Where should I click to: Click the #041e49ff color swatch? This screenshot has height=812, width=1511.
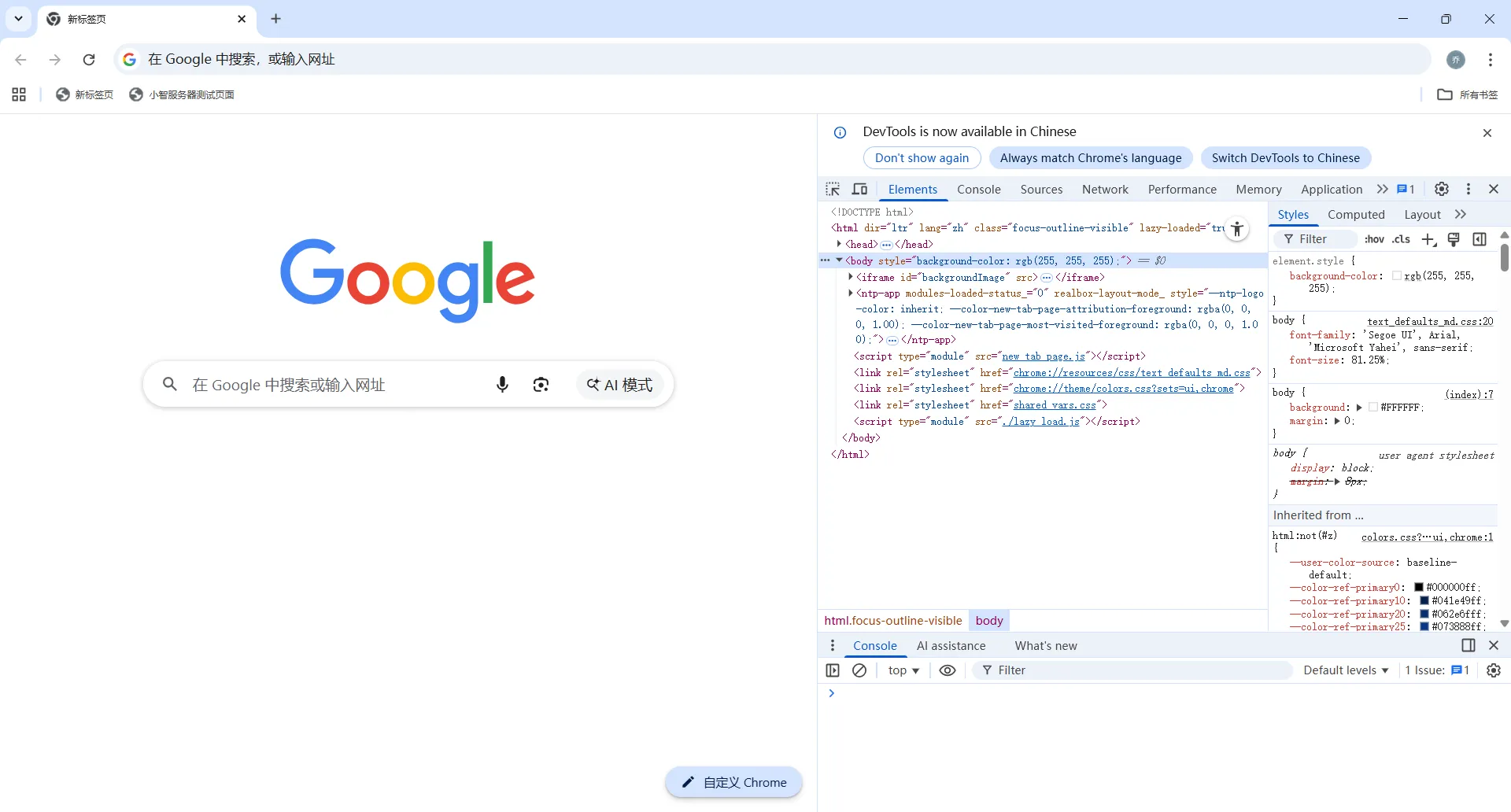pyautogui.click(x=1424, y=601)
